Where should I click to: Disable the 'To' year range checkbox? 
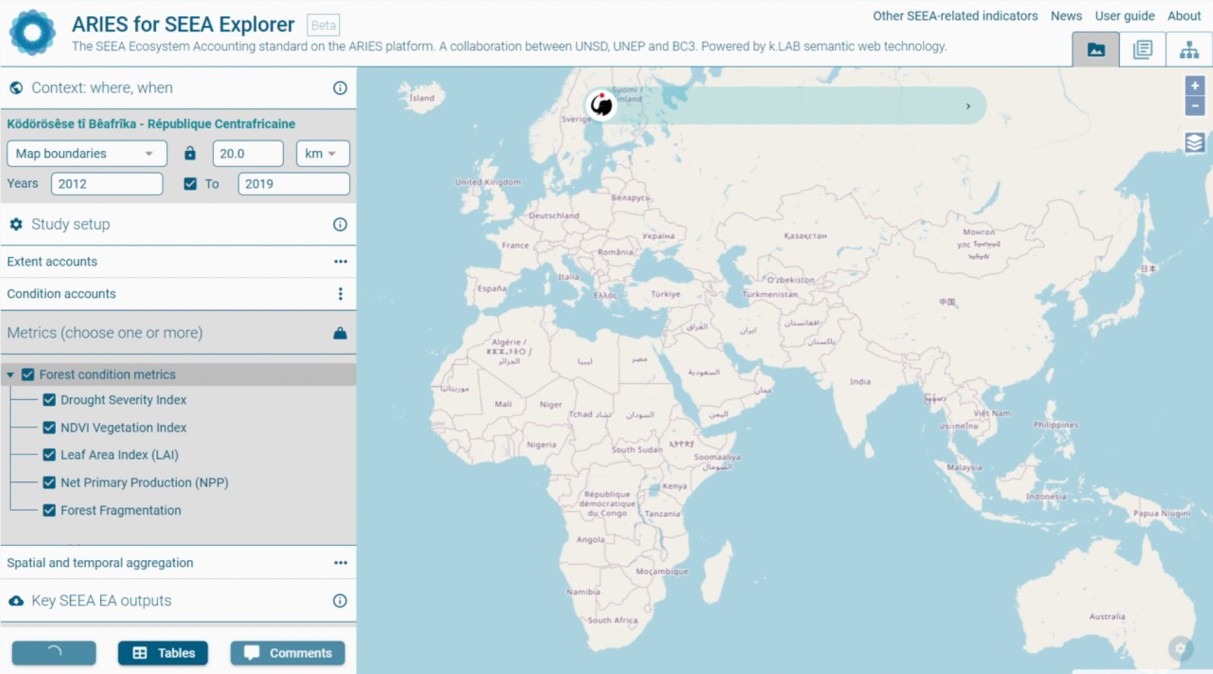coord(190,184)
